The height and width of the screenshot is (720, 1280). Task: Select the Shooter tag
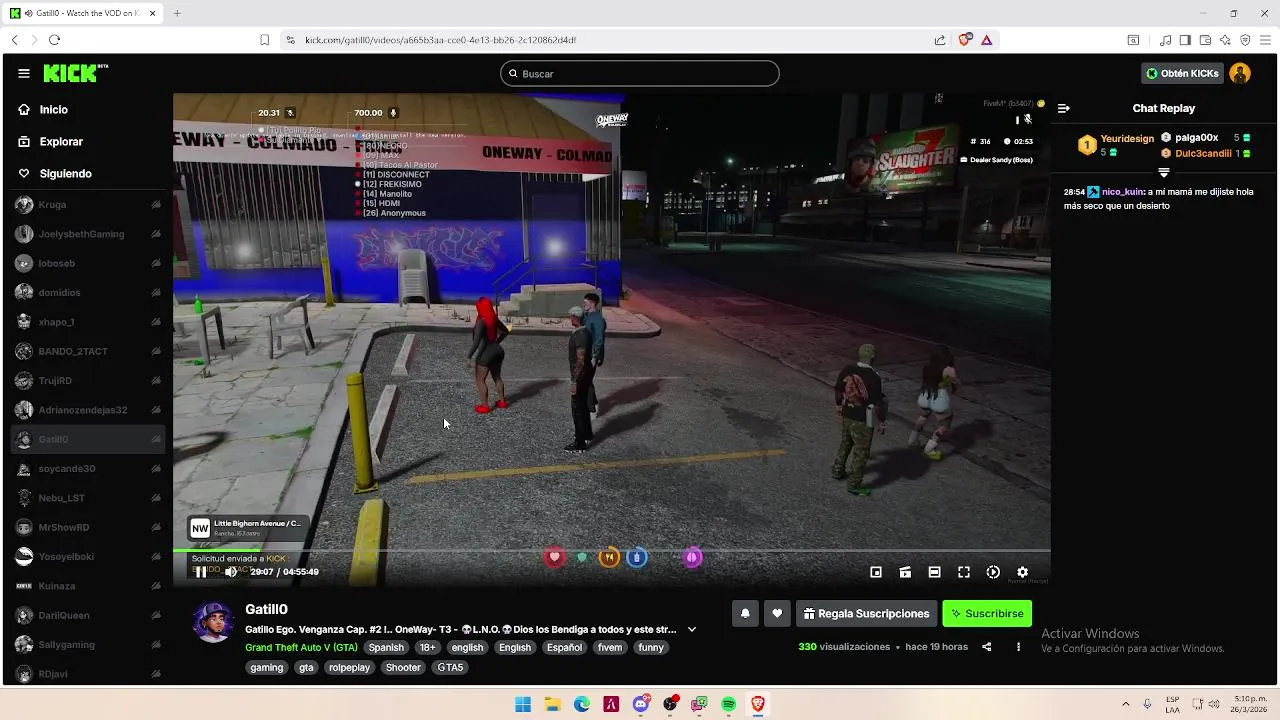(x=403, y=668)
